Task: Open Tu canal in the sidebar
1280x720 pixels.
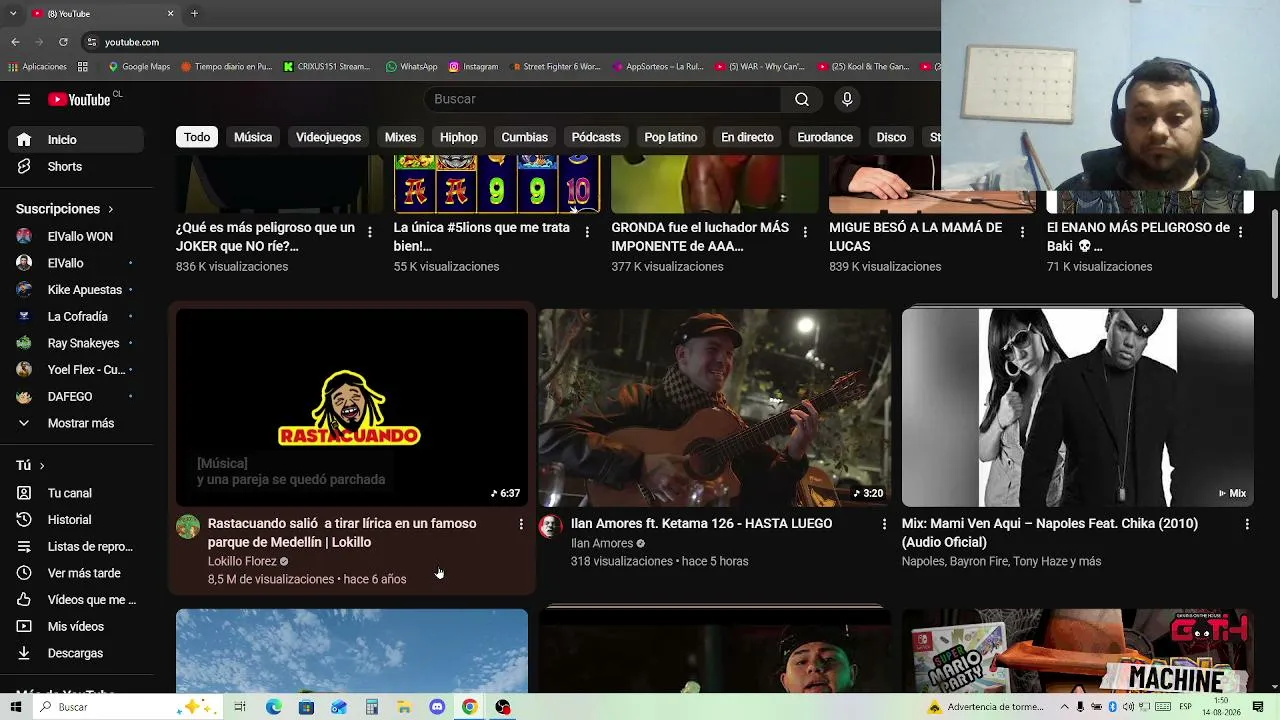Action: (76, 493)
